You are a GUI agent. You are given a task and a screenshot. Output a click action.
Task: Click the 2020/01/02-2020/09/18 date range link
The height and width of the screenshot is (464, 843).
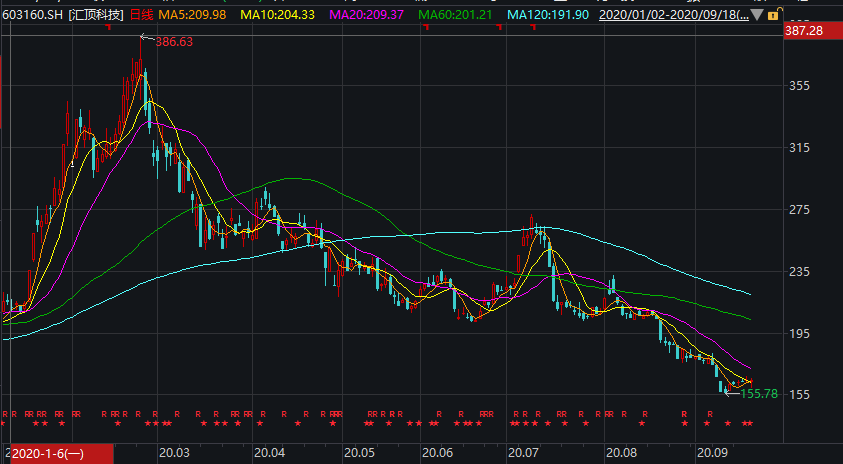pyautogui.click(x=672, y=15)
